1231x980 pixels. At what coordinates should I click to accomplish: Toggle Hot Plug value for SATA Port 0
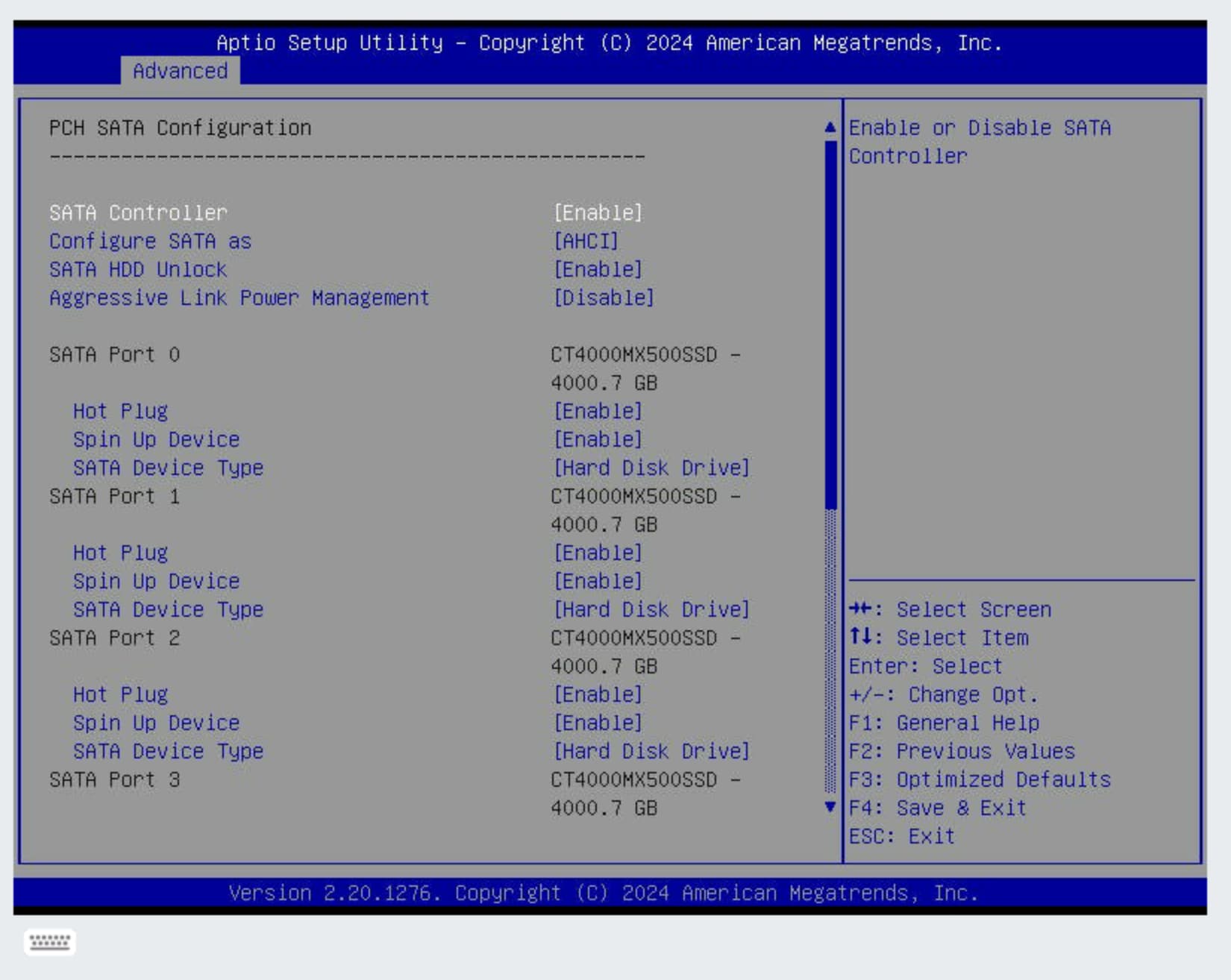tap(598, 411)
